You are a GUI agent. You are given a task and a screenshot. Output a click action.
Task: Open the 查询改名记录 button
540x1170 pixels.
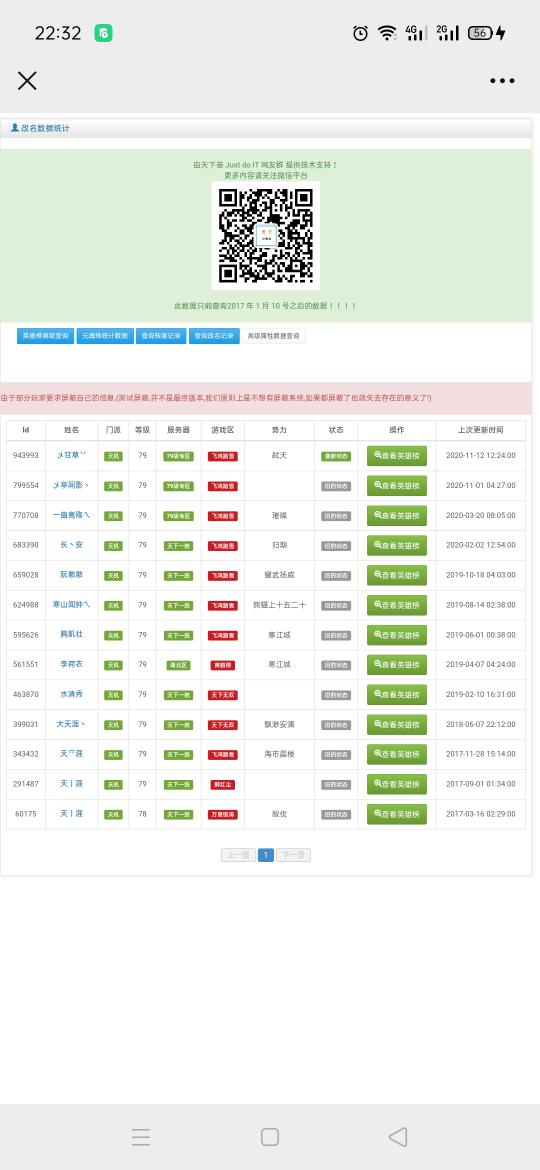click(x=214, y=336)
